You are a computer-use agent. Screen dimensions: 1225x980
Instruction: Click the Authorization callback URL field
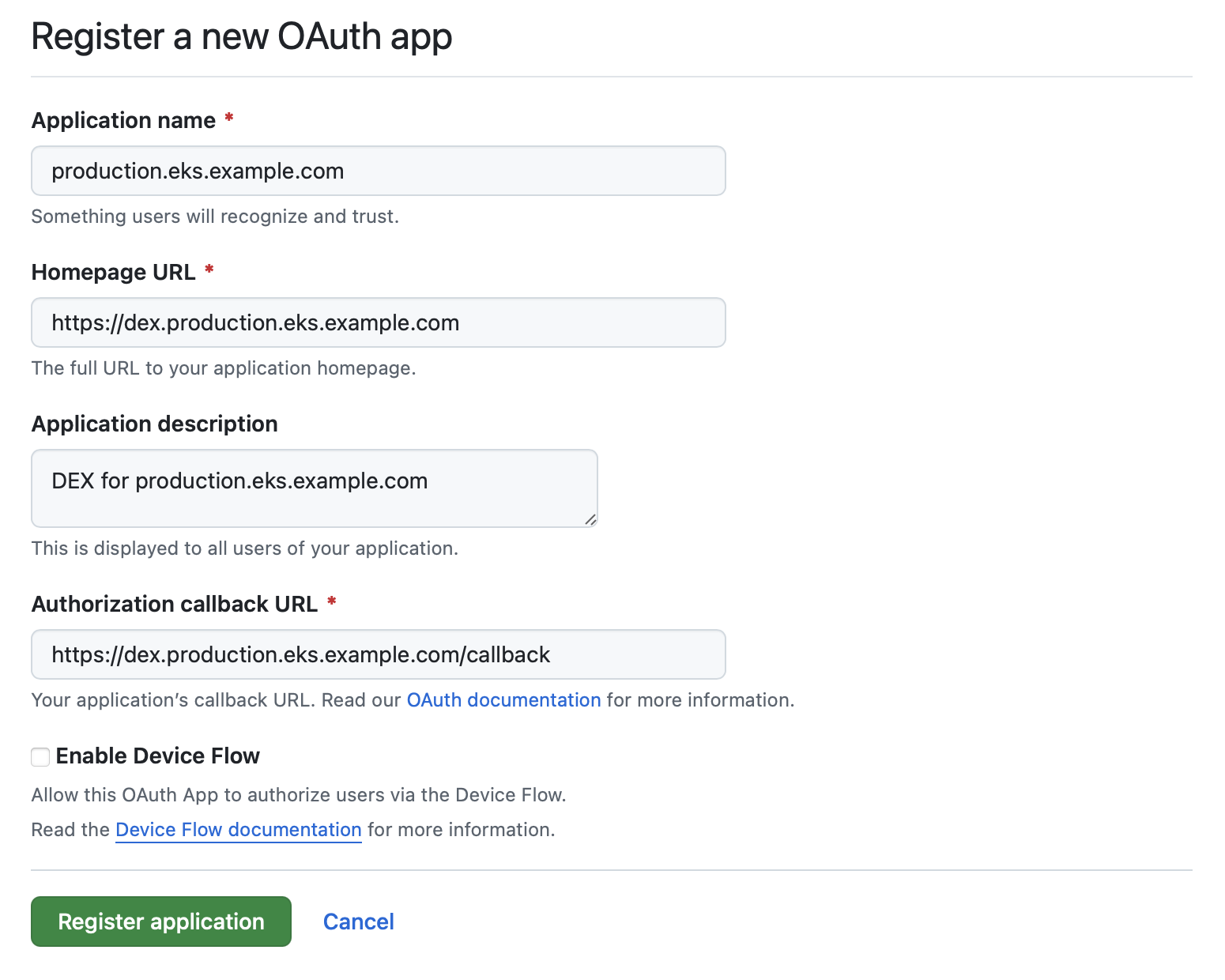tap(378, 654)
